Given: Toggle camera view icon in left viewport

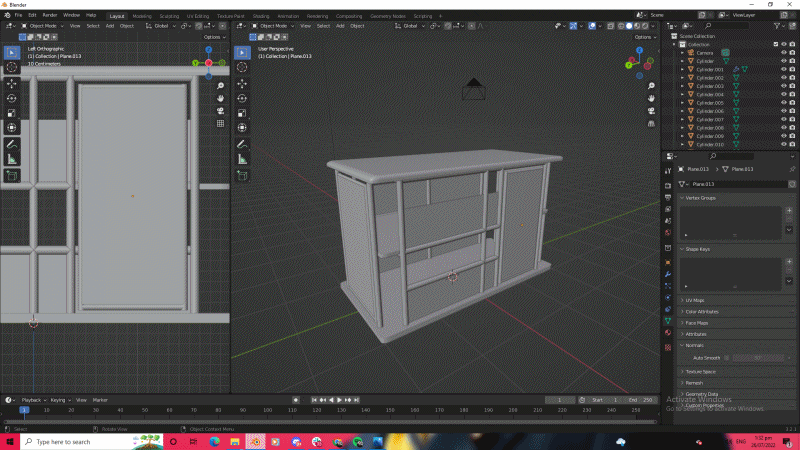Looking at the screenshot, I should (x=220, y=110).
